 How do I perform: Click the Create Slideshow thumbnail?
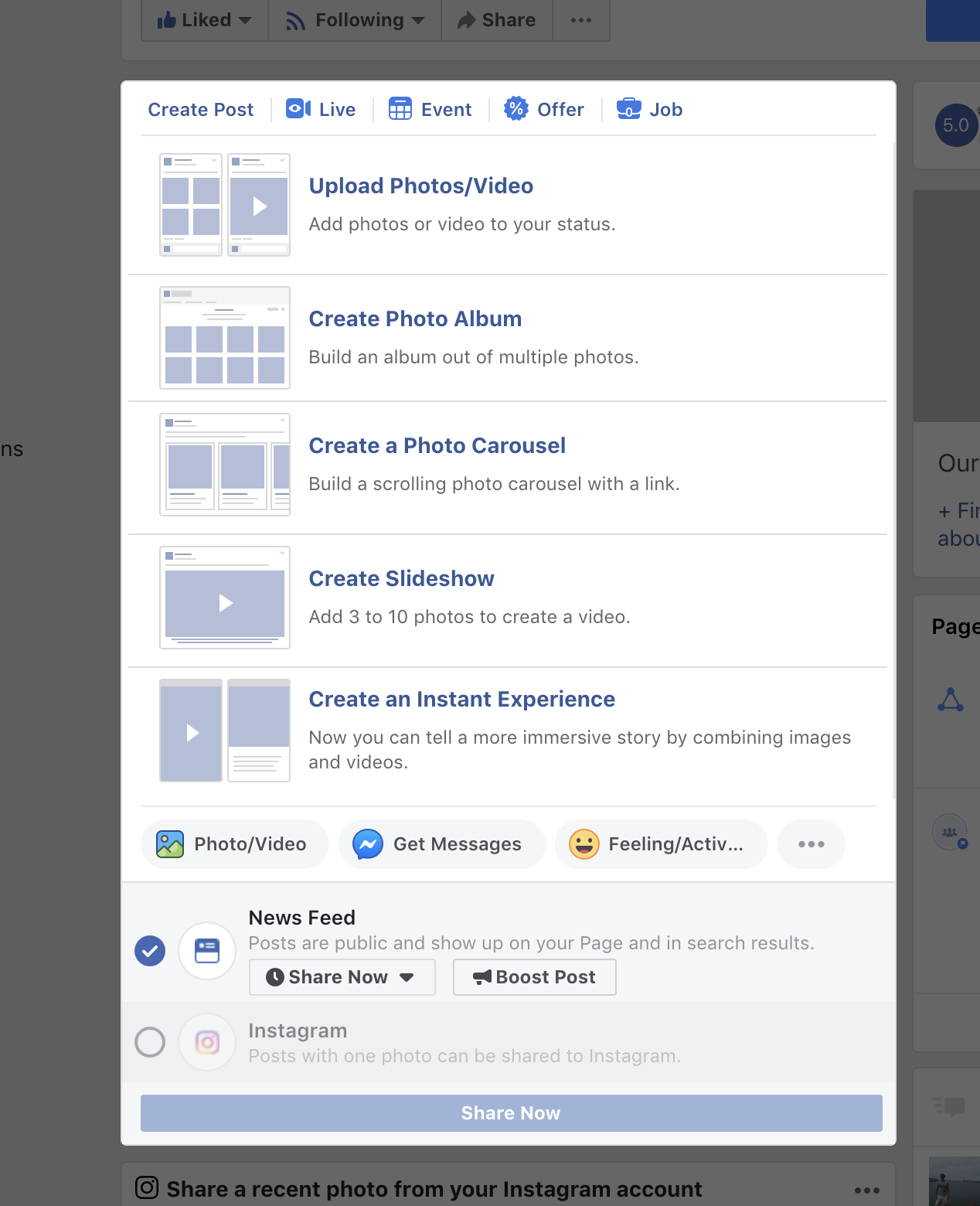225,598
